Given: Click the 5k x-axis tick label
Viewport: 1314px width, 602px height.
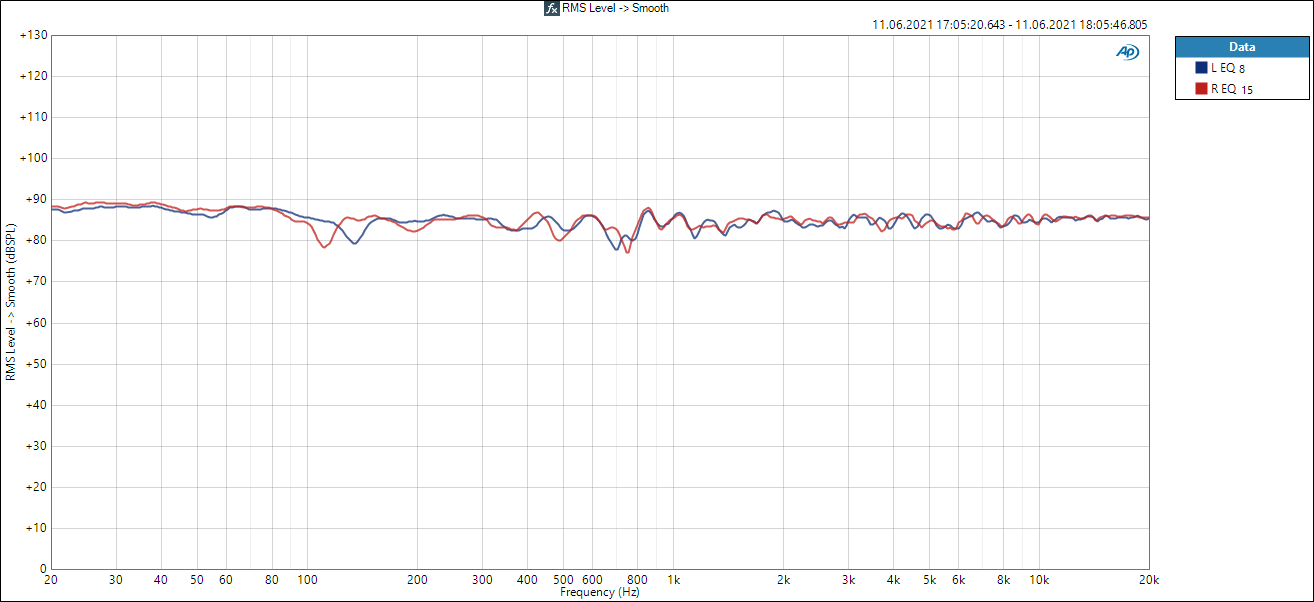Looking at the screenshot, I should (x=930, y=580).
